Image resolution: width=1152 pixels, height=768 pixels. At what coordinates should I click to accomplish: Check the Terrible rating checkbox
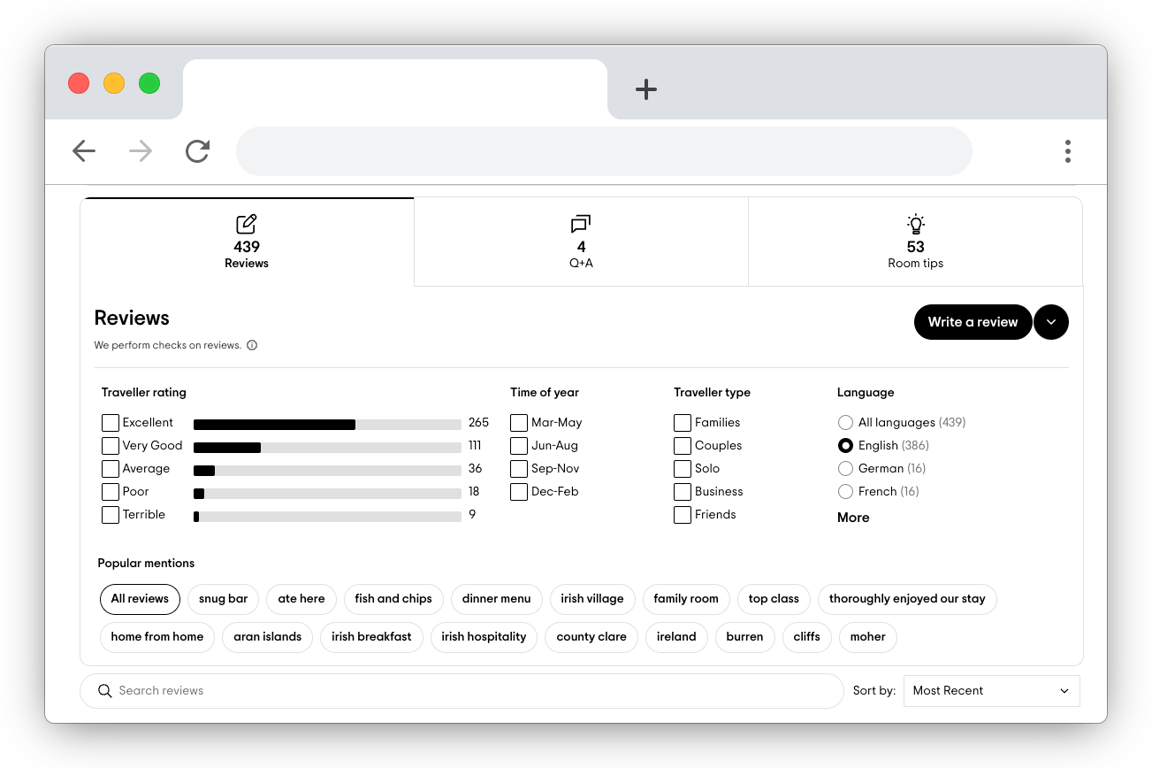(110, 514)
